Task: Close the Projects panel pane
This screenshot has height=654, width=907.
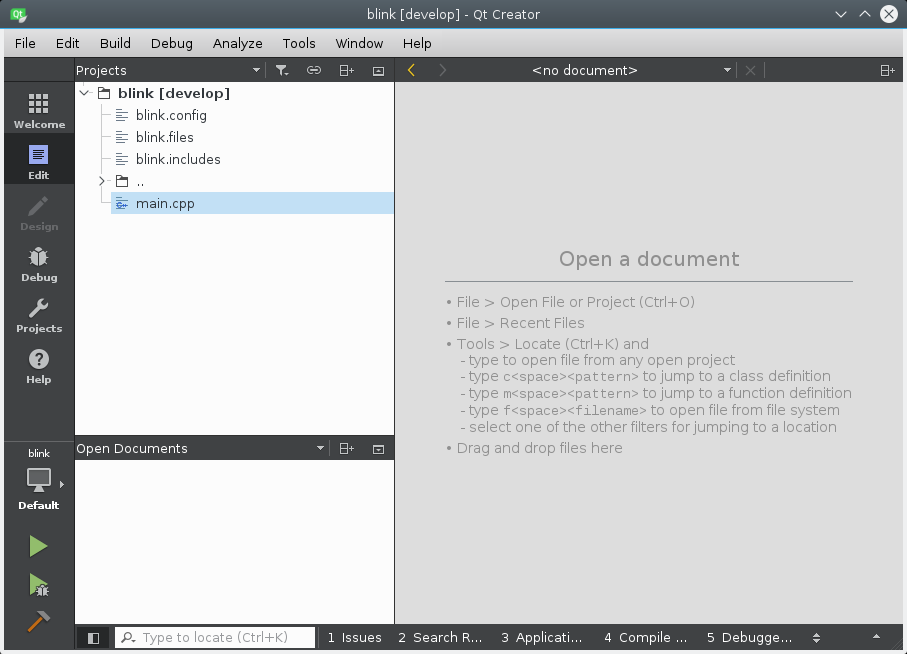Action: tap(378, 71)
